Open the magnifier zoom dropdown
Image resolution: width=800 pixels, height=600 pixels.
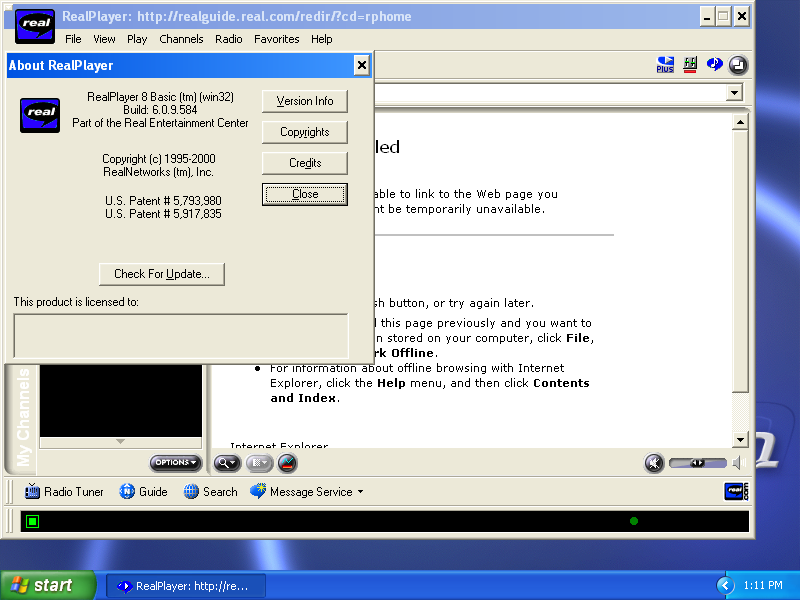pyautogui.click(x=227, y=463)
